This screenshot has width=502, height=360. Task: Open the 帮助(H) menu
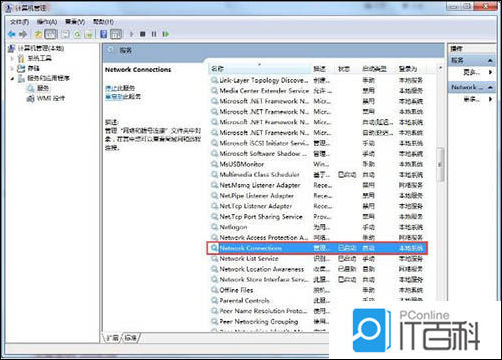coord(103,22)
